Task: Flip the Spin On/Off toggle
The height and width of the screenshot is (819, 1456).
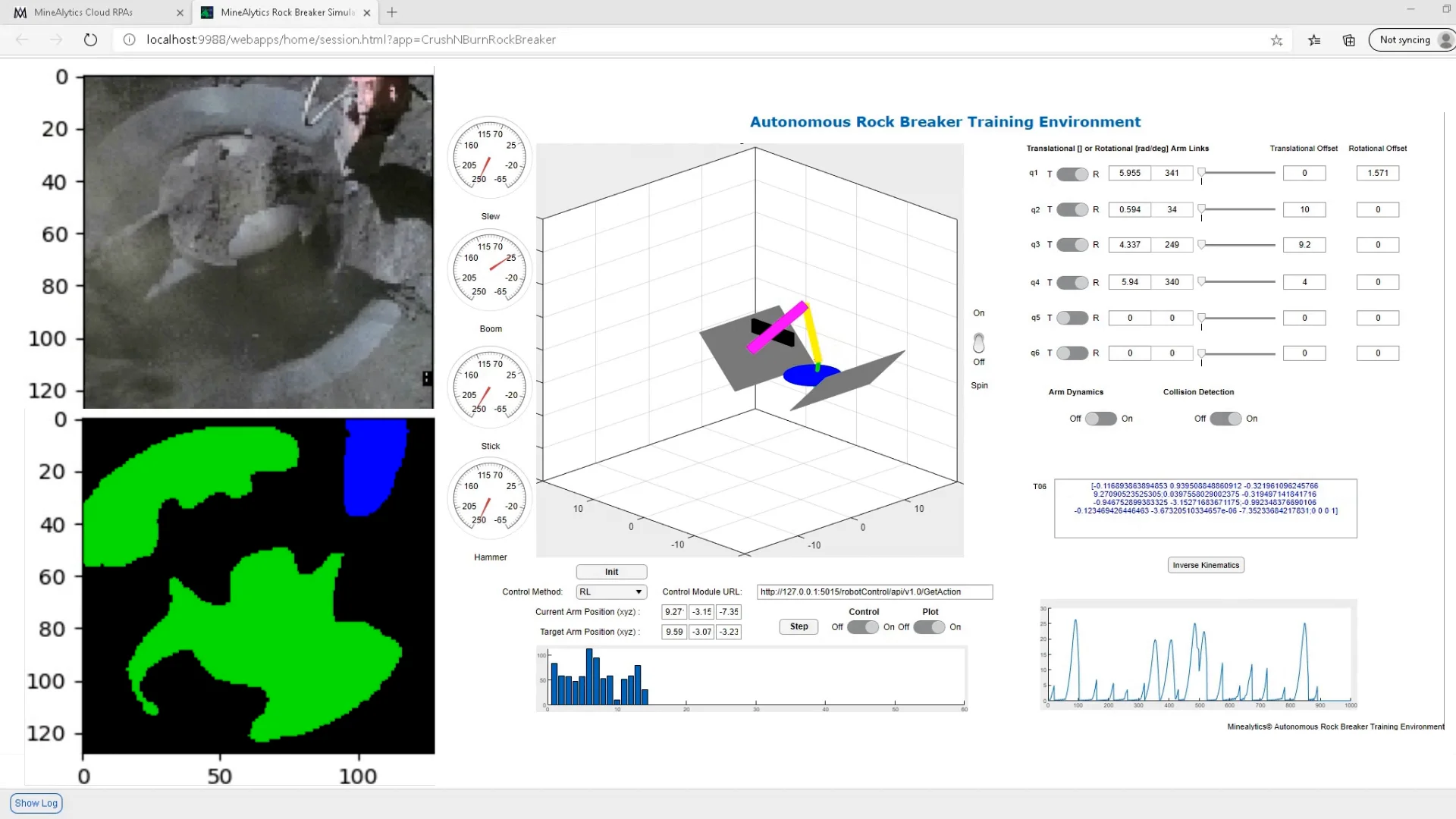Action: point(979,343)
